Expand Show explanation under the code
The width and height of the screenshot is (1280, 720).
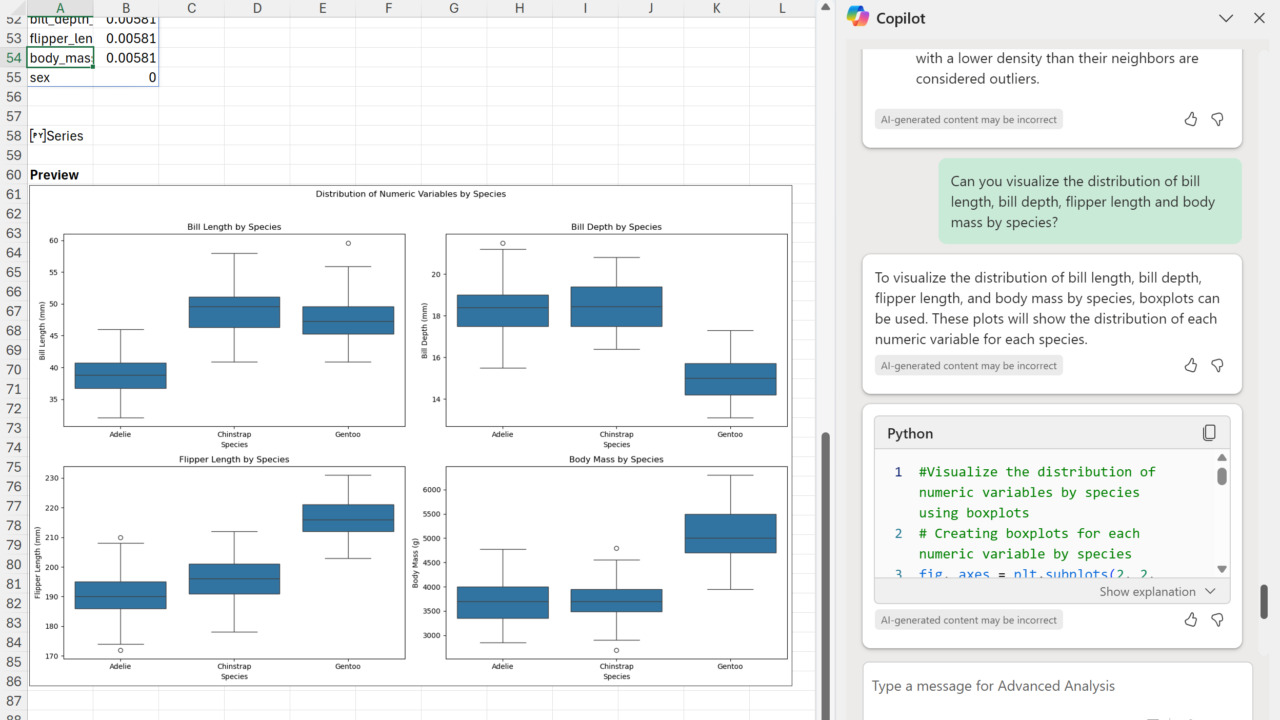(x=1158, y=591)
